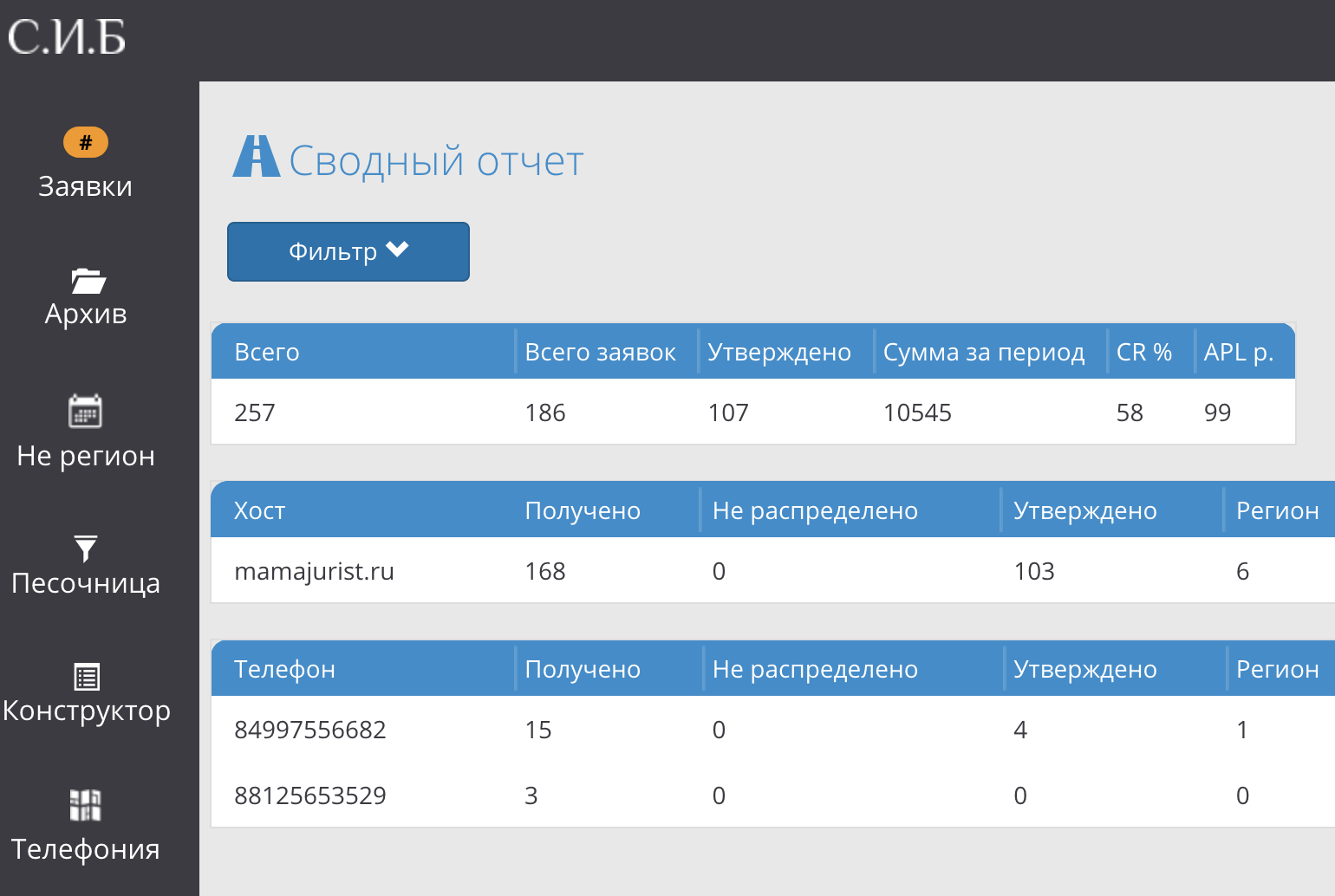Expand the Фильтр dropdown button
Viewport: 1335px width, 896px height.
click(x=348, y=251)
